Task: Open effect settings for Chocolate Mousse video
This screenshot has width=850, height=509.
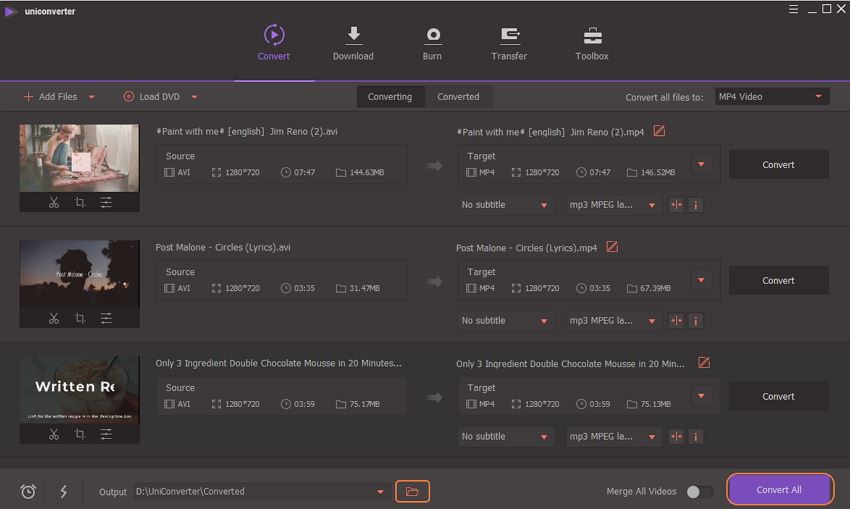Action: [106, 434]
